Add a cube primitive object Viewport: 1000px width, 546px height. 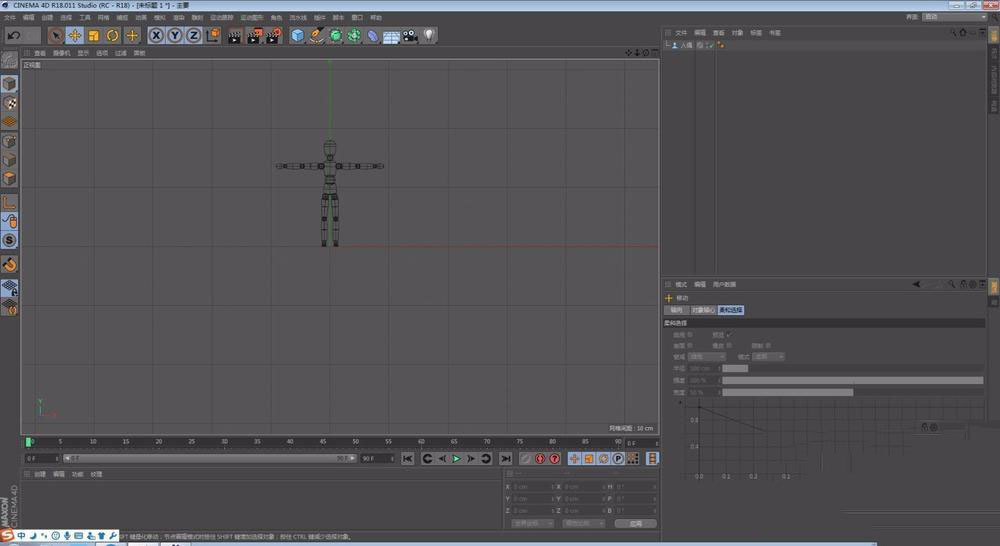click(297, 36)
